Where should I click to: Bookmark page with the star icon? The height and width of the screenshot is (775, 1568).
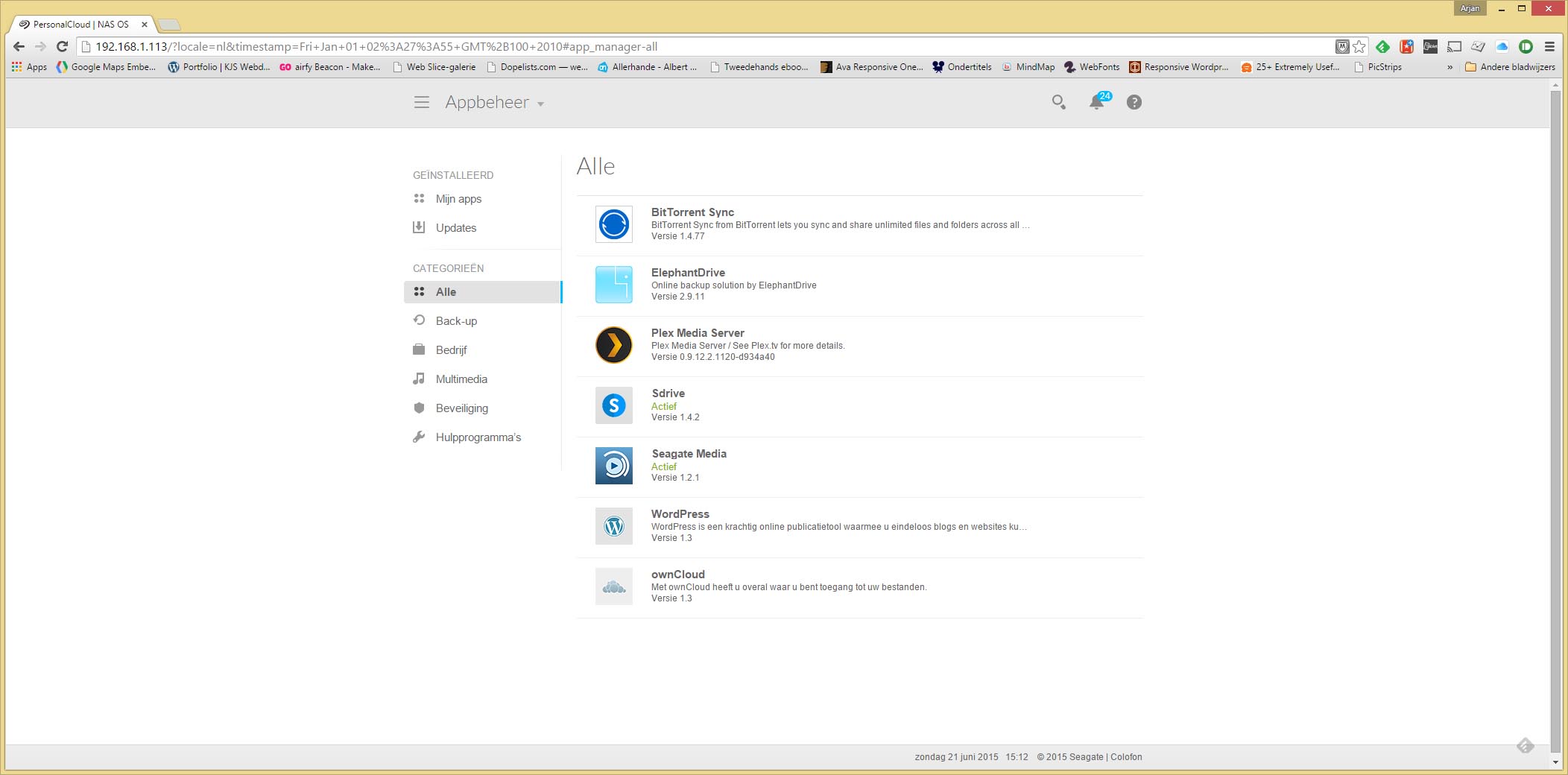click(1359, 46)
